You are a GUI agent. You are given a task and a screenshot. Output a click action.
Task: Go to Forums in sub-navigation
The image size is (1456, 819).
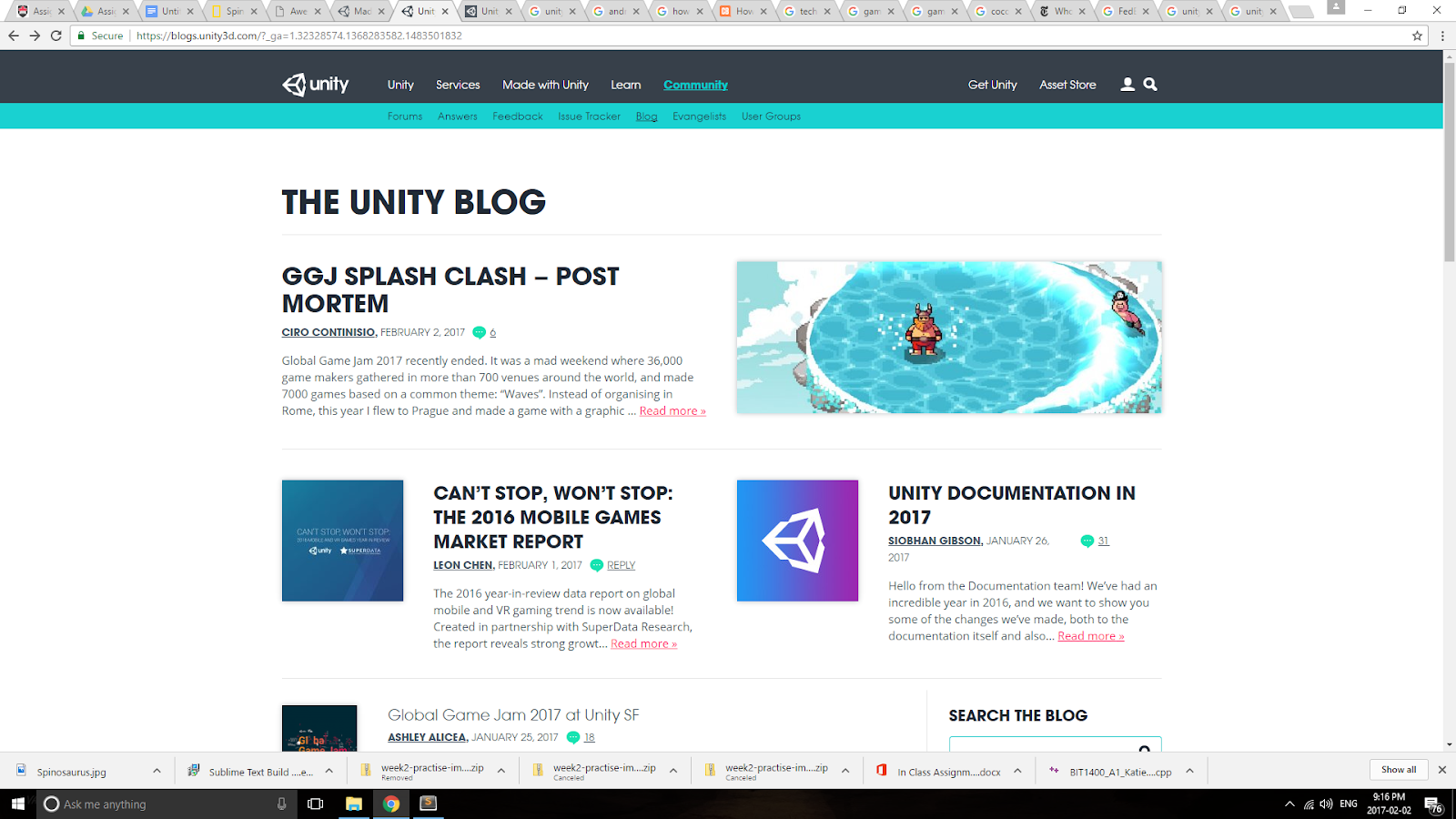(405, 116)
